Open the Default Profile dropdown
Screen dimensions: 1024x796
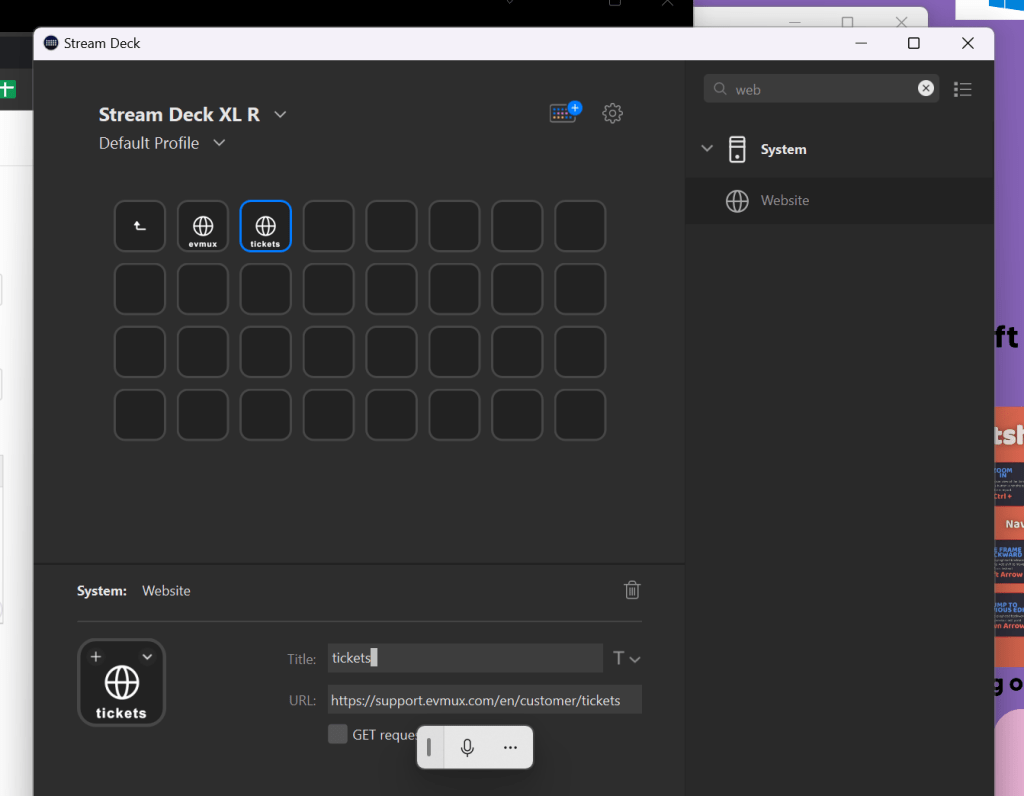pos(219,142)
